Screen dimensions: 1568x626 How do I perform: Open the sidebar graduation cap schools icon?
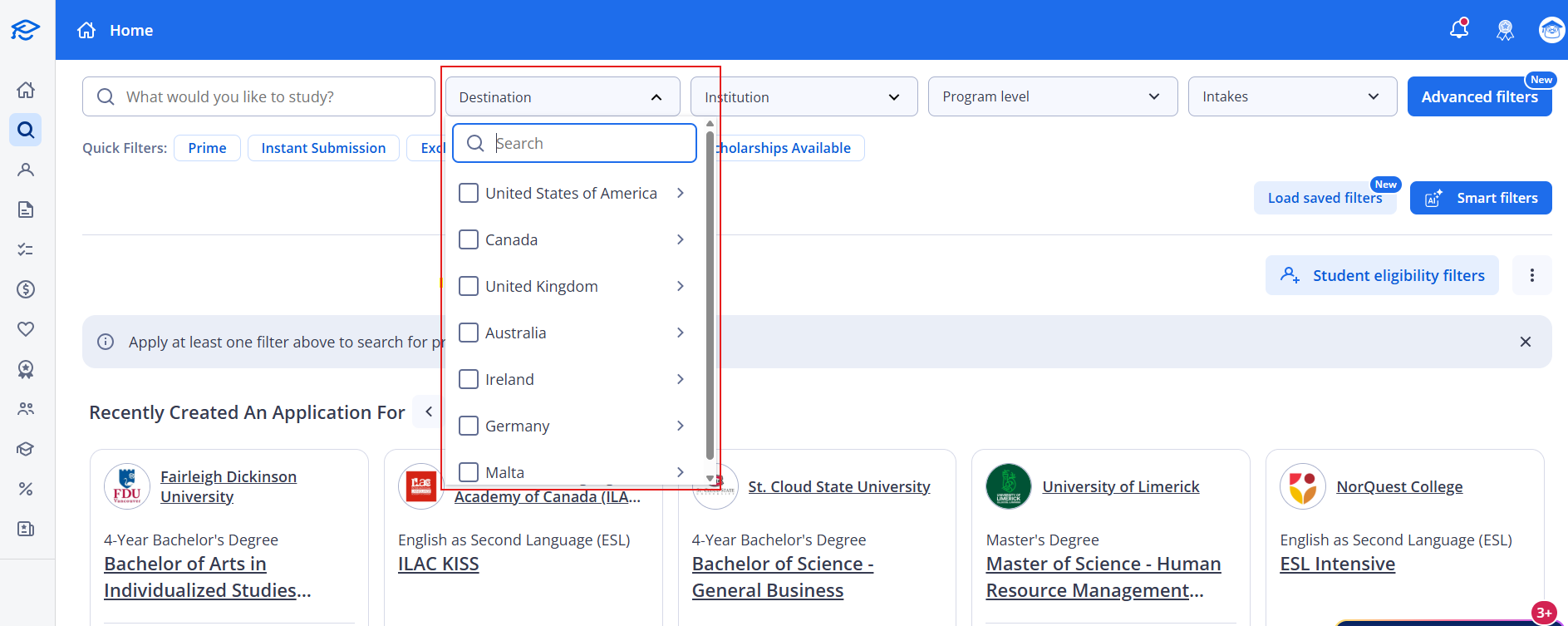click(x=26, y=449)
